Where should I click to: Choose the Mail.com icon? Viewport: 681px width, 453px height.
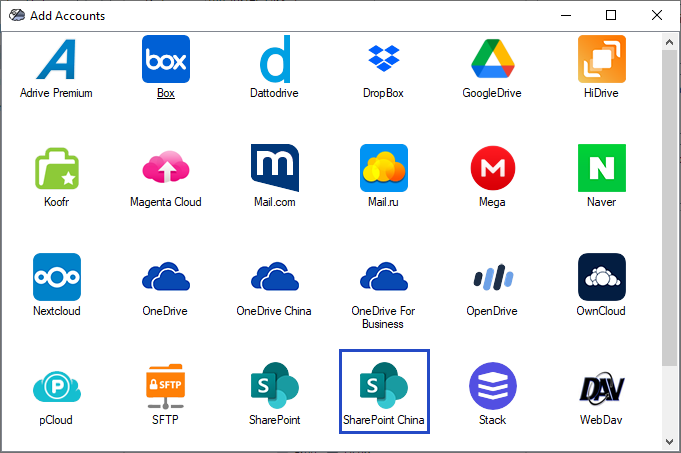click(275, 168)
